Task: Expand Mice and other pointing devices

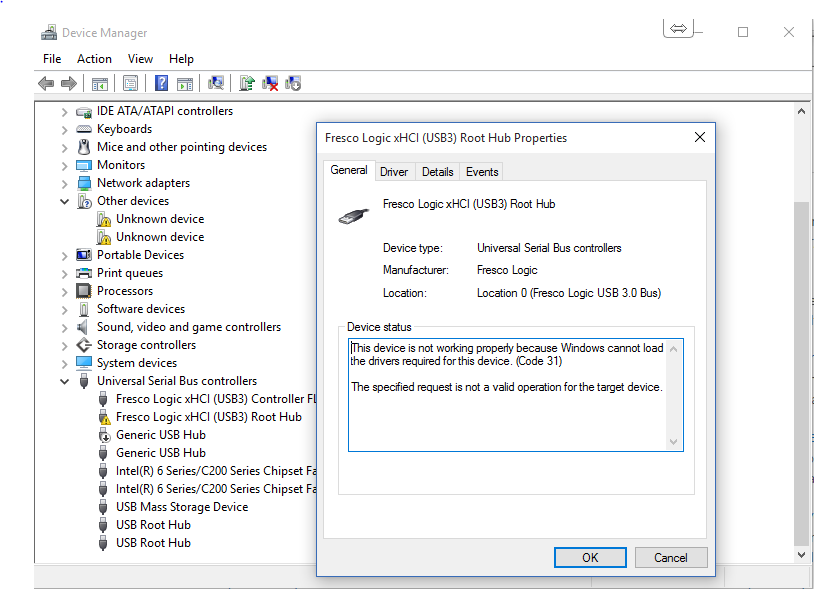Action: tap(64, 147)
